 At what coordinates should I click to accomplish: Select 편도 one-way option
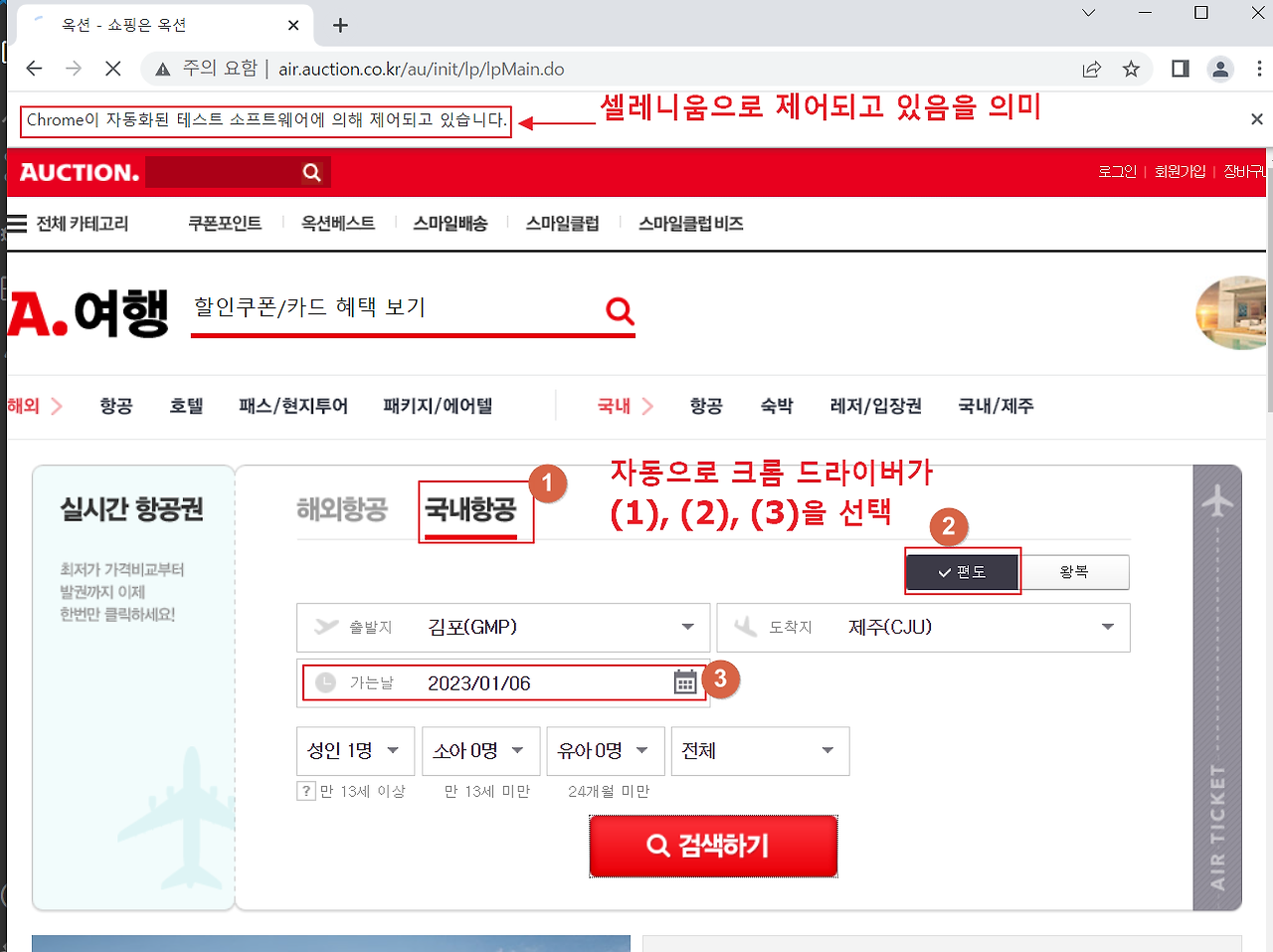tap(962, 572)
